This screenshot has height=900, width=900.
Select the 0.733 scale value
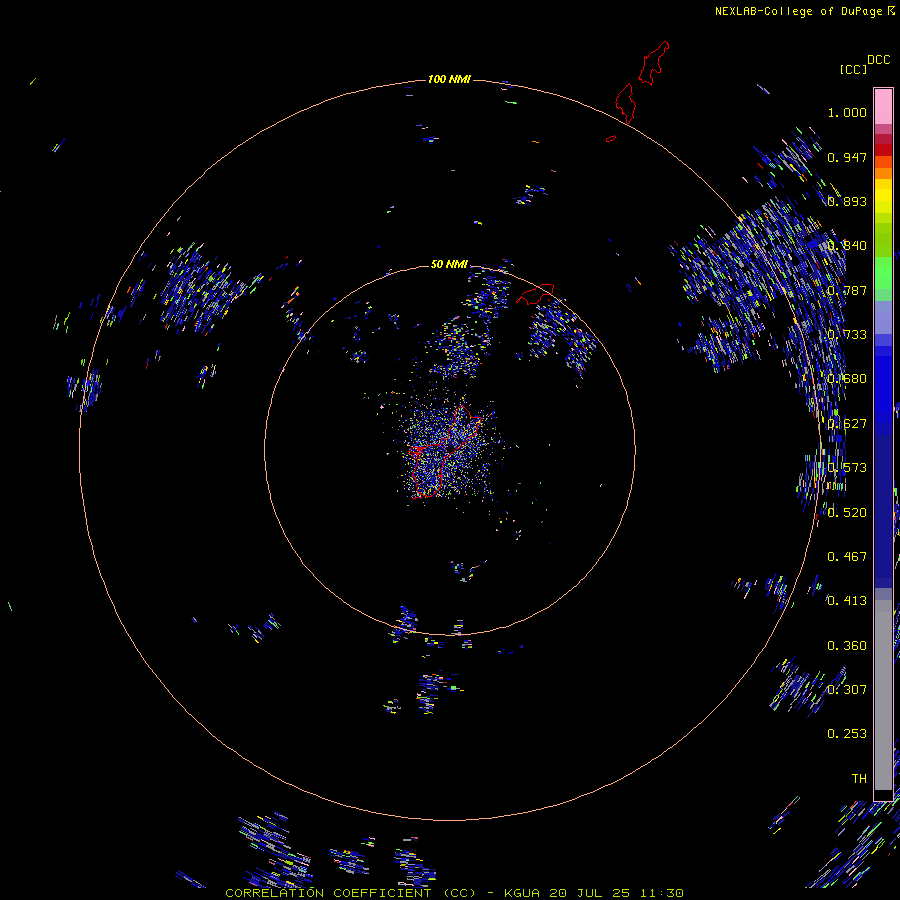click(x=847, y=335)
